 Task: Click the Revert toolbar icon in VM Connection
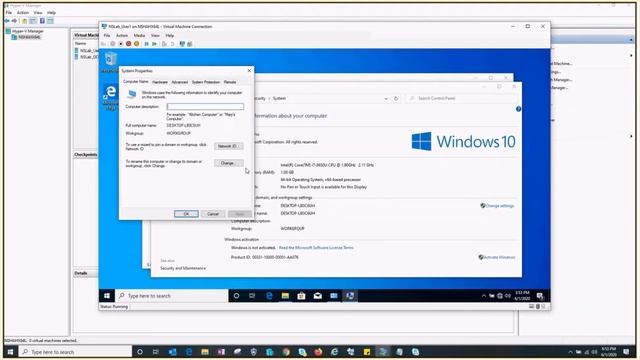click(x=172, y=44)
